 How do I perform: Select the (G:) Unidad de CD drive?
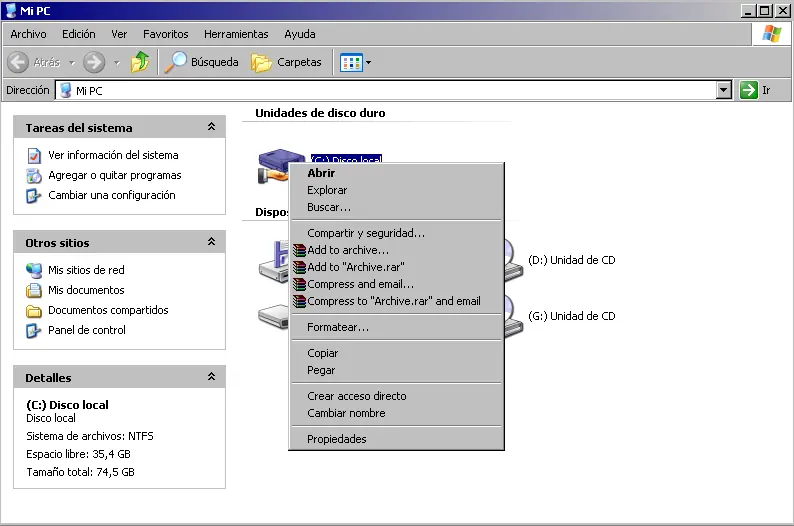point(571,316)
